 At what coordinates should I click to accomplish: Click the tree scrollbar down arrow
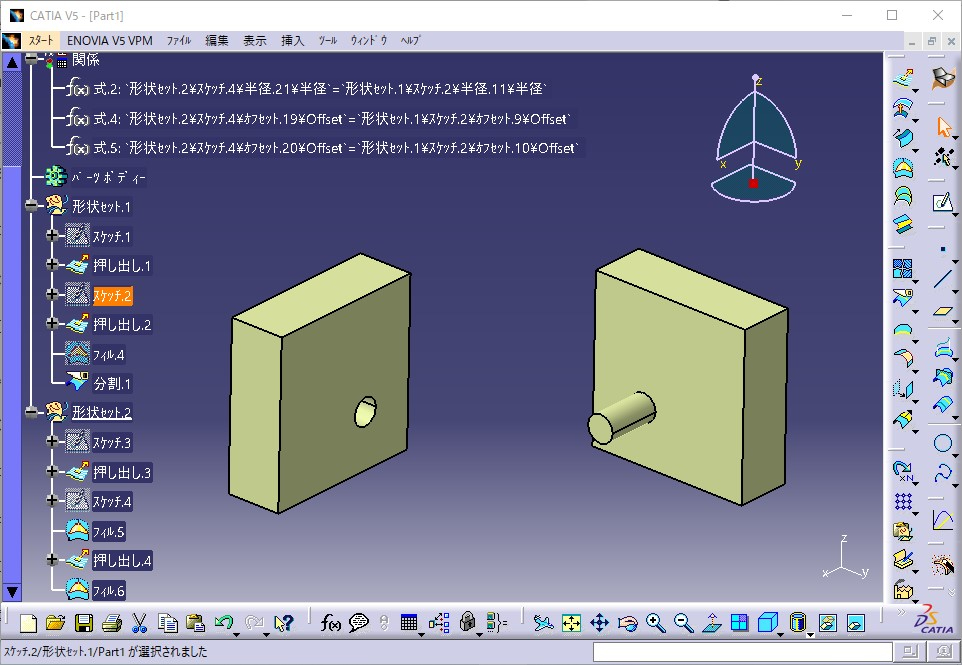click(x=12, y=592)
